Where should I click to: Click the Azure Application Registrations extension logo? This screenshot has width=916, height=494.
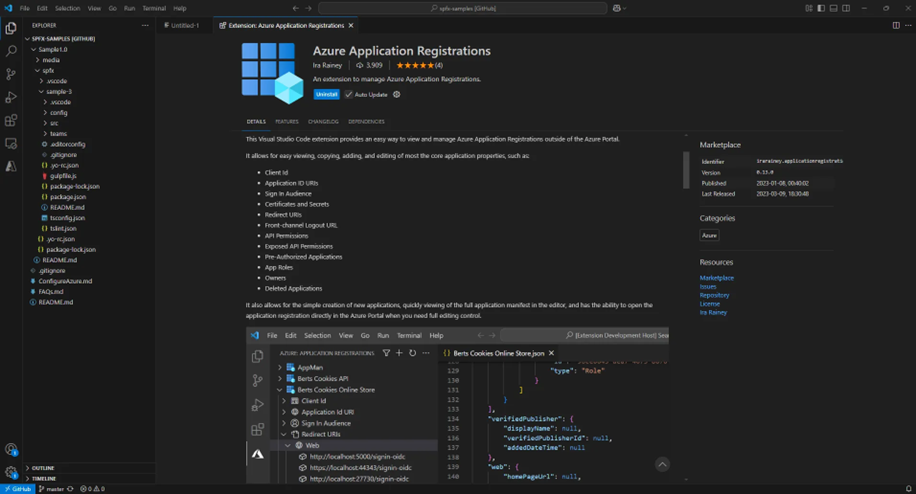coord(273,73)
